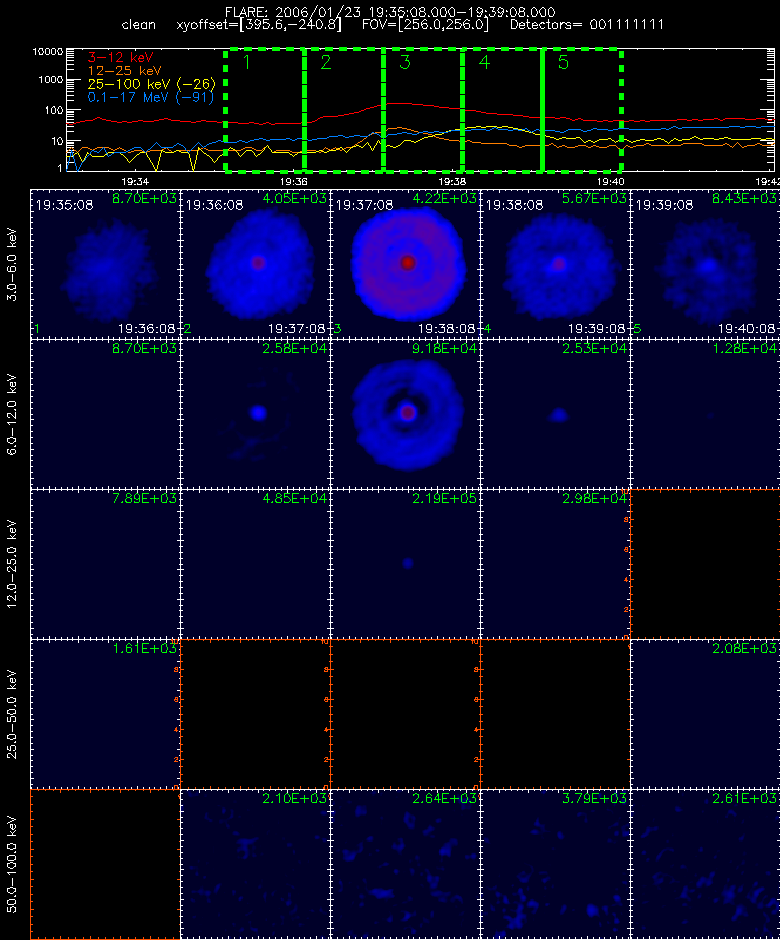Click the 3.0-6.0 keV image at 19:37:08
The width and height of the screenshot is (780, 940).
(405, 264)
